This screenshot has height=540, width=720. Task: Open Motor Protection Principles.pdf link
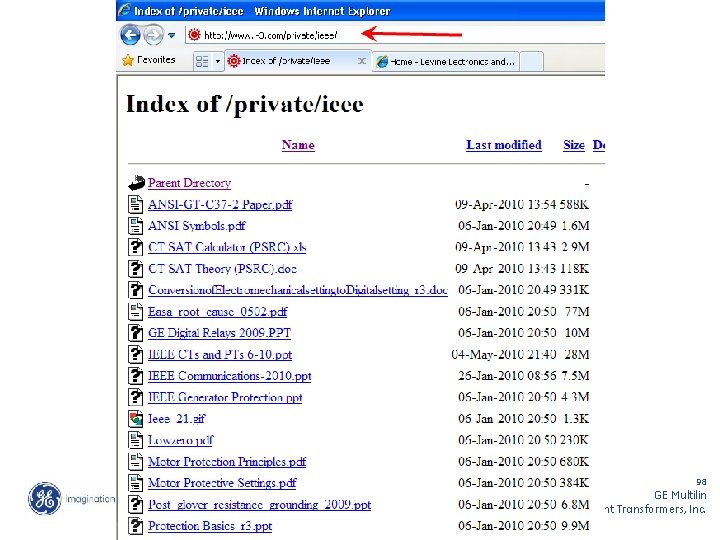(227, 462)
